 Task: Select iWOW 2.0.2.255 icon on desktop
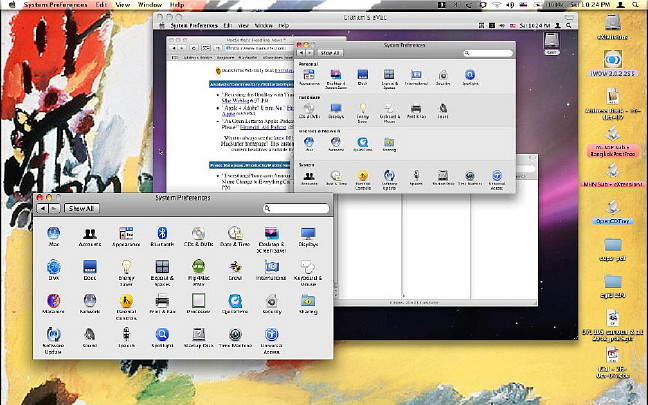pyautogui.click(x=612, y=63)
